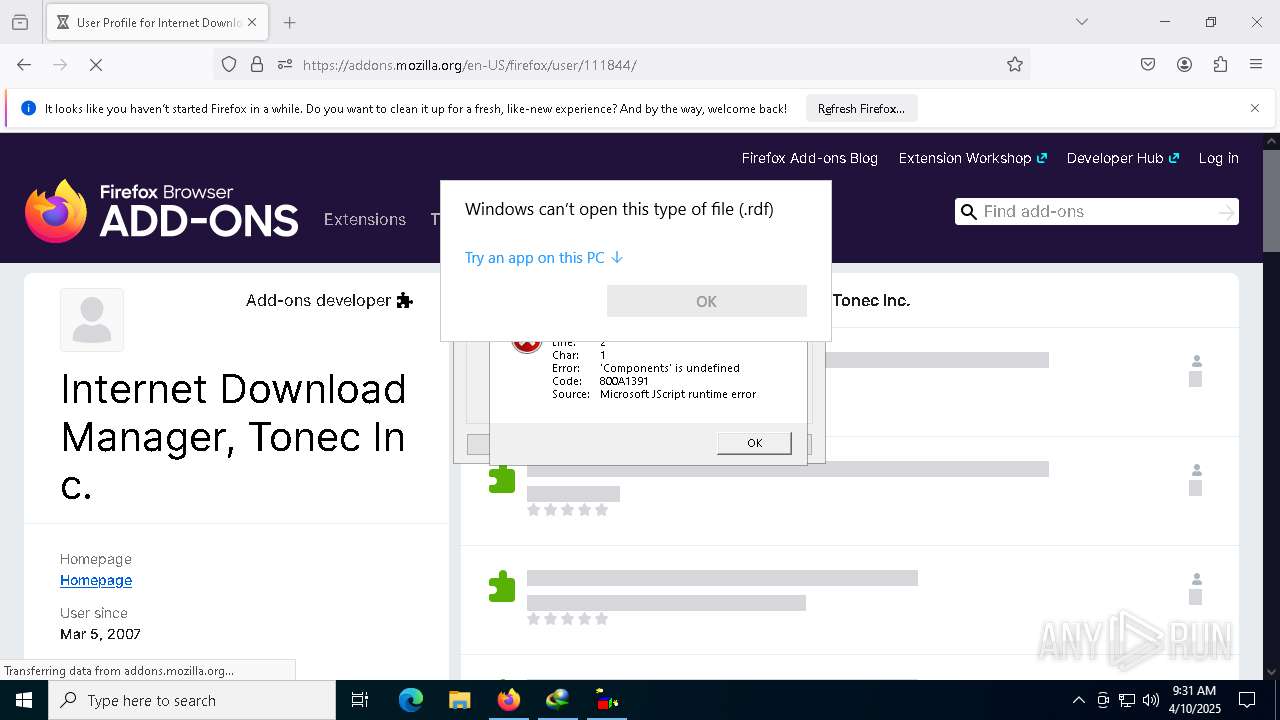Screen dimensions: 1280x720
Task: Click the developer profile avatar placeholder
Action: [x=92, y=320]
